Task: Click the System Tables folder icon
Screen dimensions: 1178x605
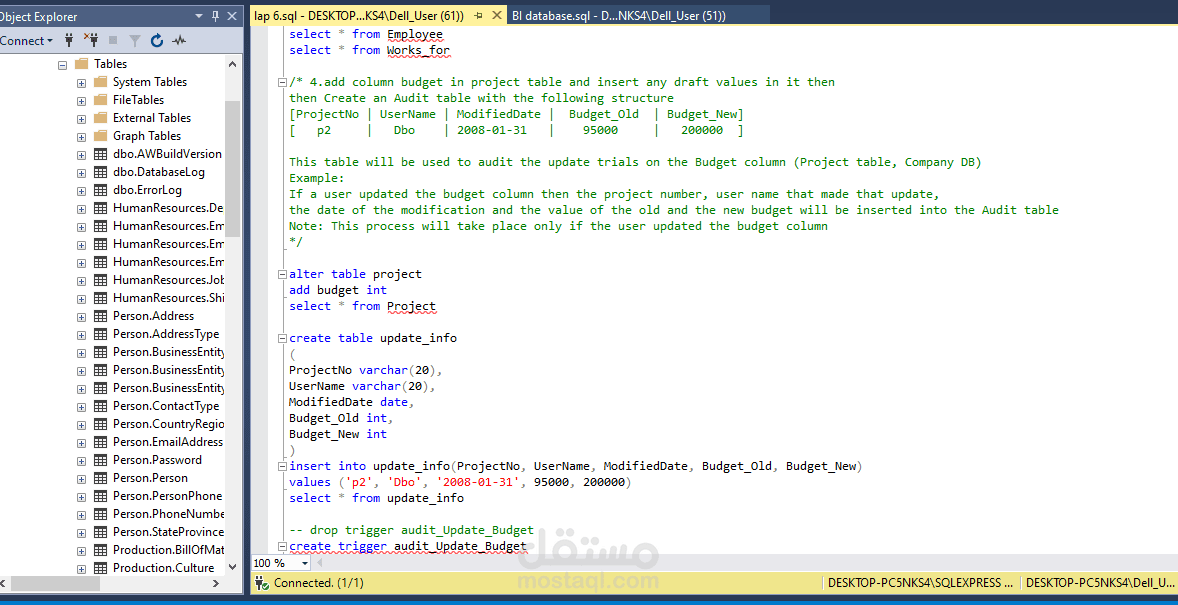Action: [x=100, y=82]
